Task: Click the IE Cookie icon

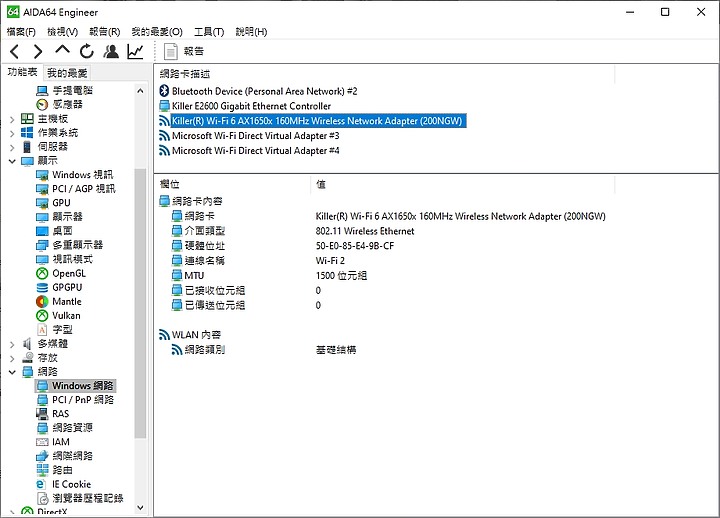Action: [42, 484]
